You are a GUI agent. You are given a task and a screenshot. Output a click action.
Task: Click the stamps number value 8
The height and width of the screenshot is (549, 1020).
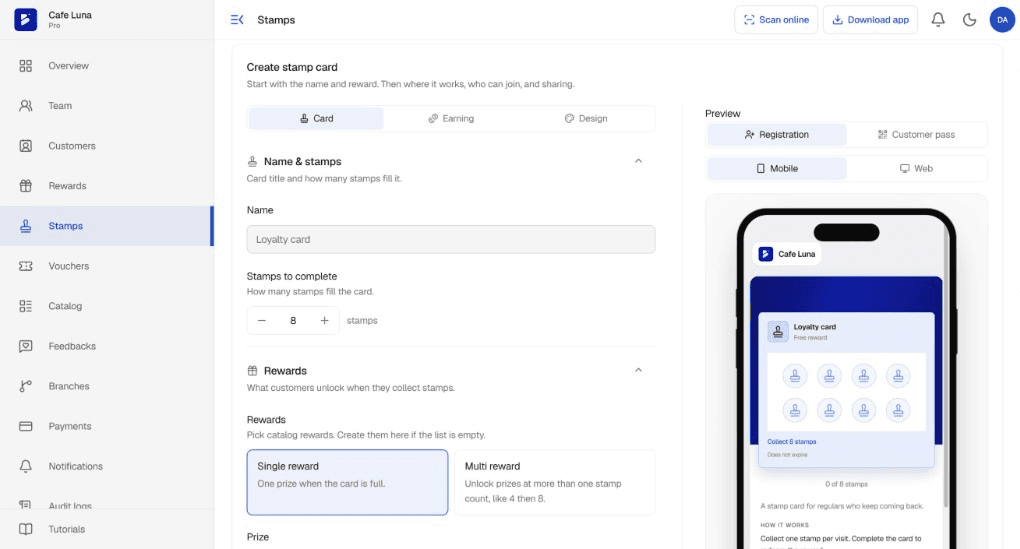(293, 320)
